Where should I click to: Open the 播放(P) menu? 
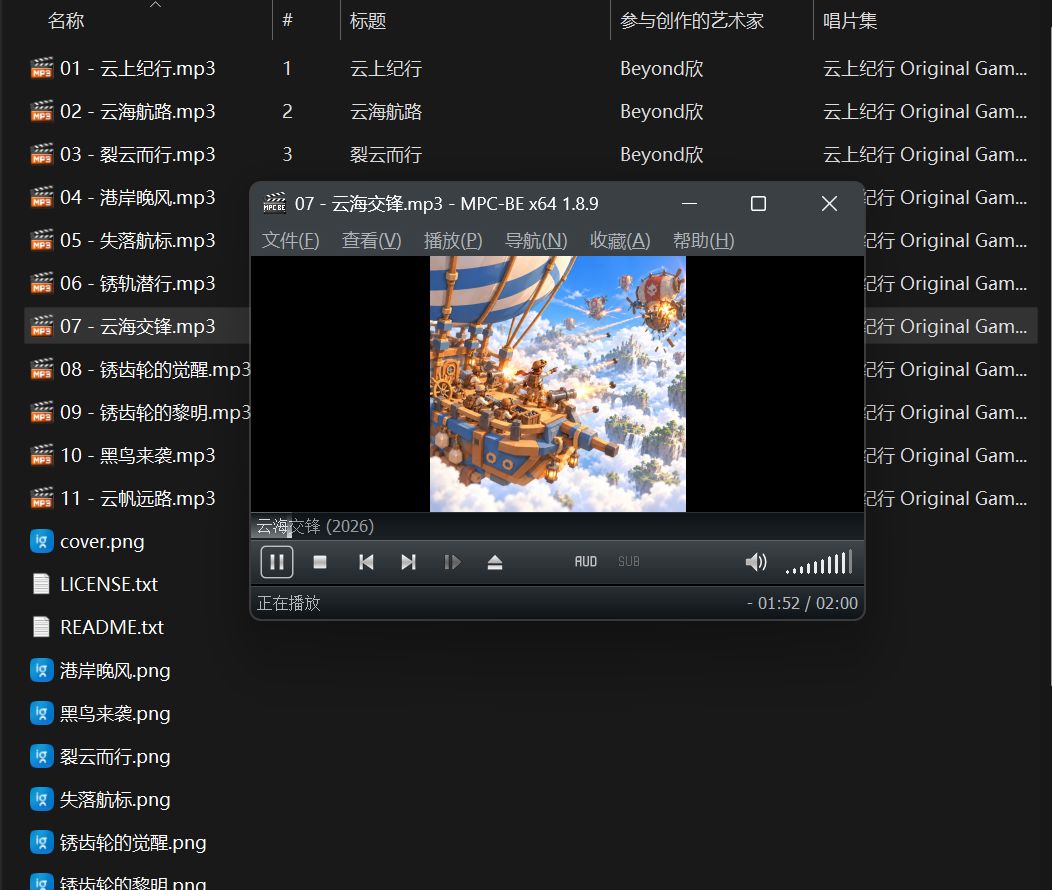click(453, 240)
